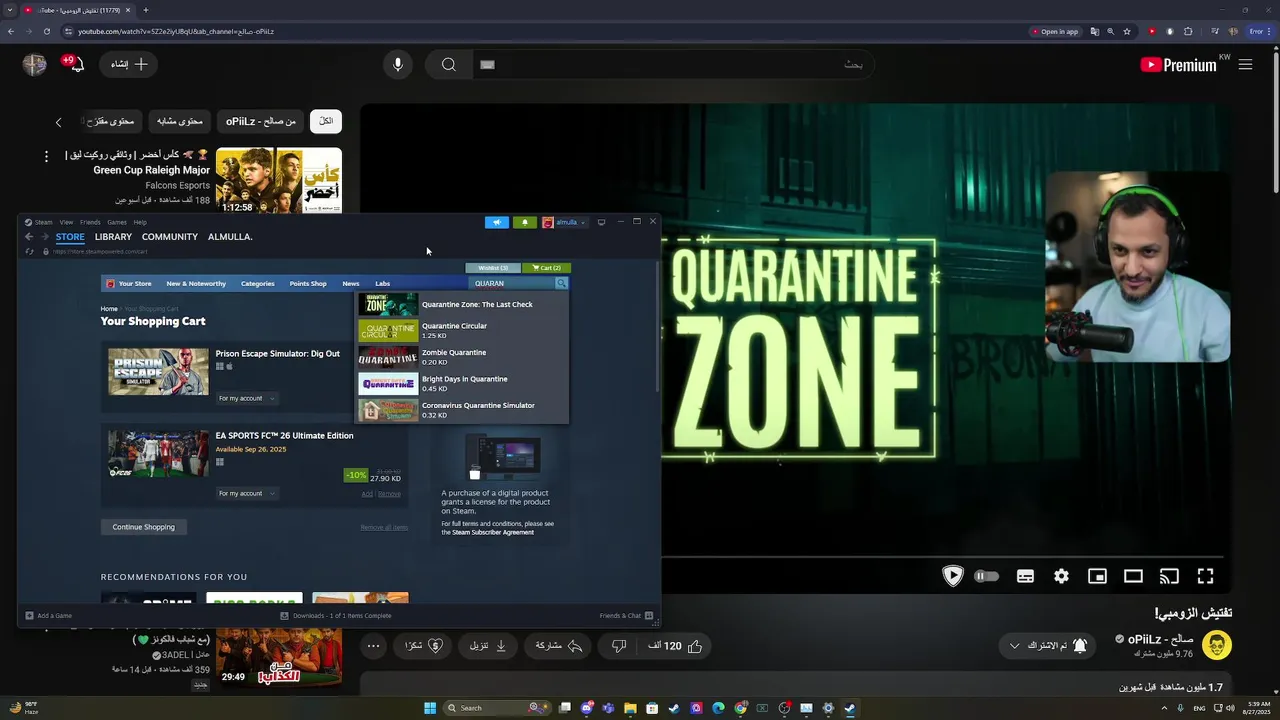This screenshot has height=720, width=1280.
Task: Open more actions menu below the video
Action: [373, 646]
